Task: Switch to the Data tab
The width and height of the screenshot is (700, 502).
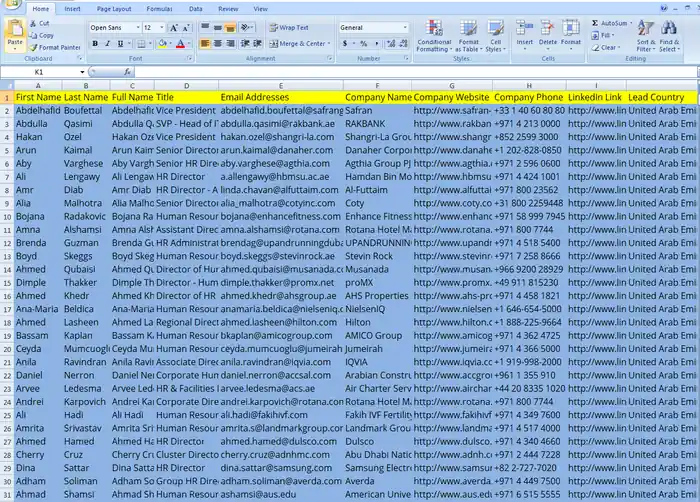Action: pos(196,9)
